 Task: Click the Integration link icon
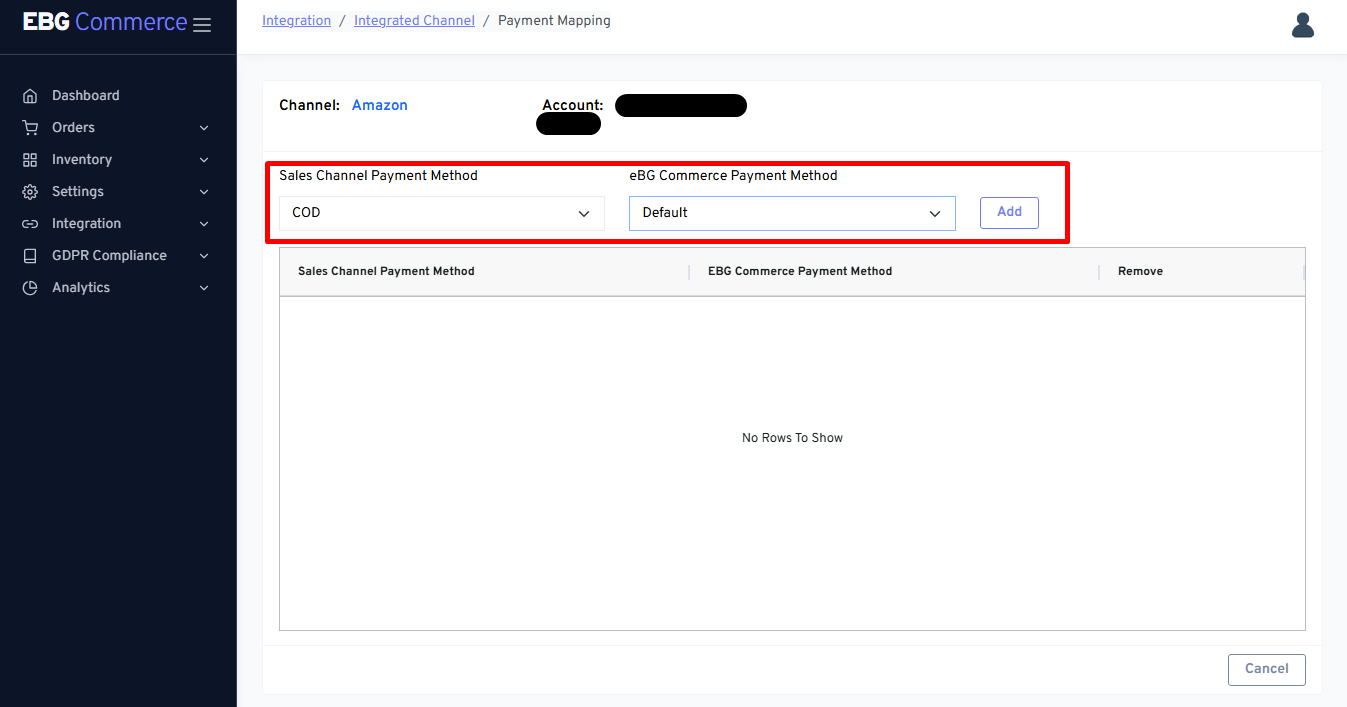coord(30,224)
